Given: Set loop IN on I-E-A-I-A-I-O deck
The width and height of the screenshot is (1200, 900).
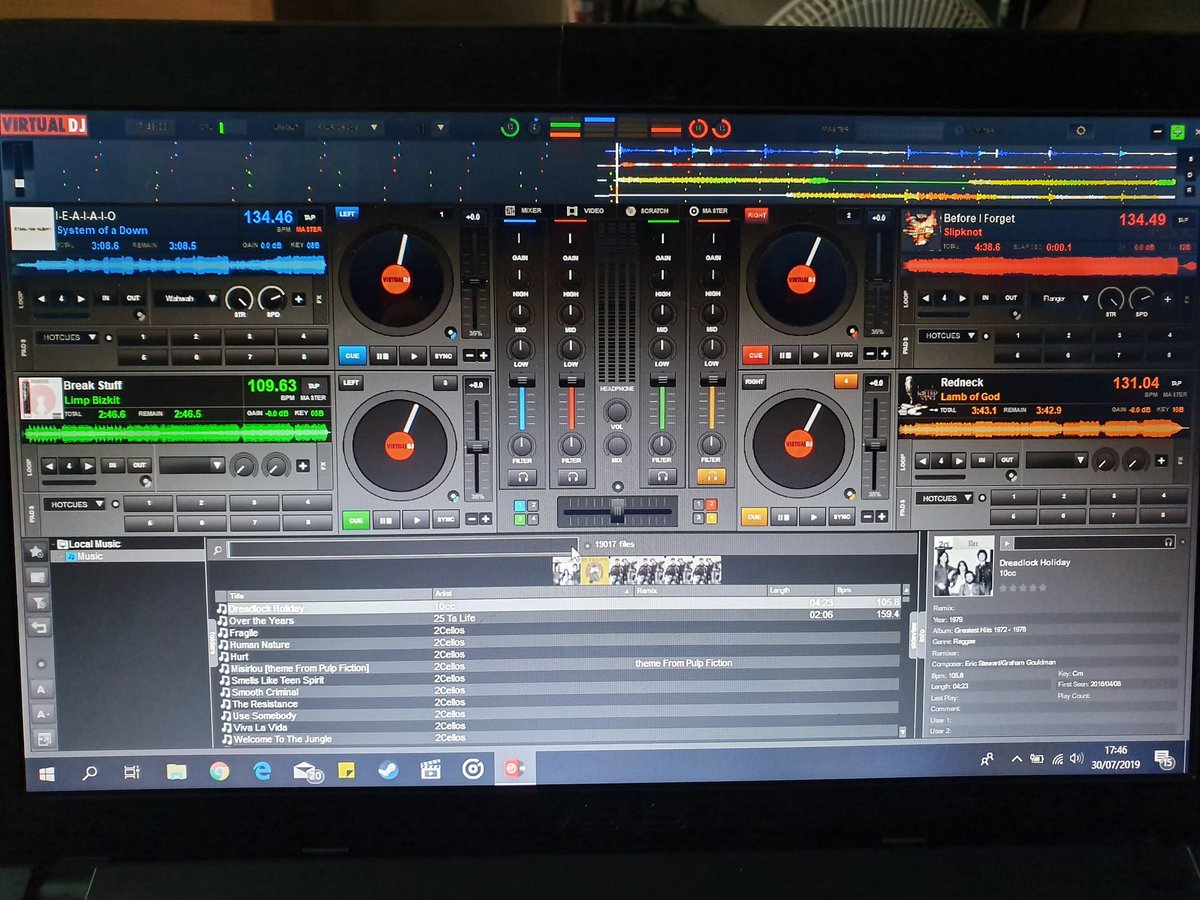Looking at the screenshot, I should 107,298.
